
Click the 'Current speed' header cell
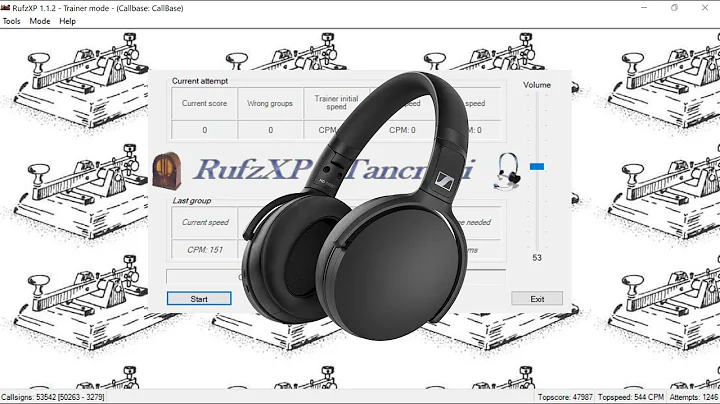click(x=205, y=222)
